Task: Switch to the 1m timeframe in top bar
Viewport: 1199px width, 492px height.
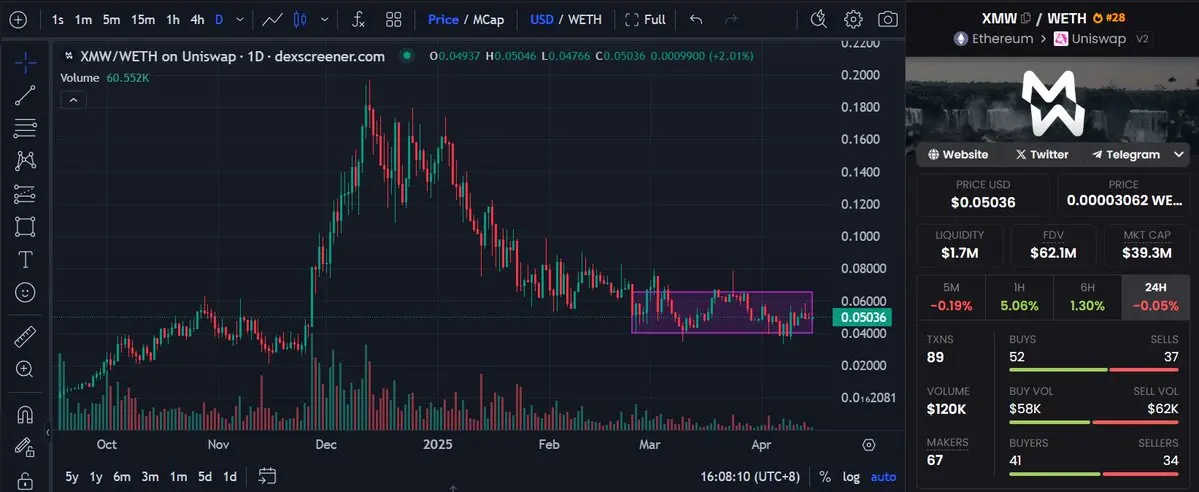Action: click(83, 20)
